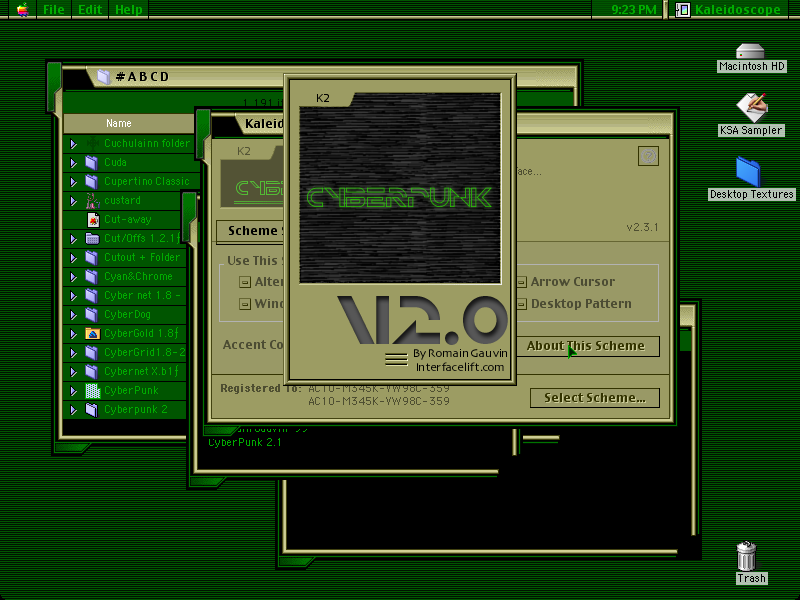This screenshot has height=600, width=800.
Task: Expand the CyberGold 1.8f disclosure triangle
Action: click(73, 334)
